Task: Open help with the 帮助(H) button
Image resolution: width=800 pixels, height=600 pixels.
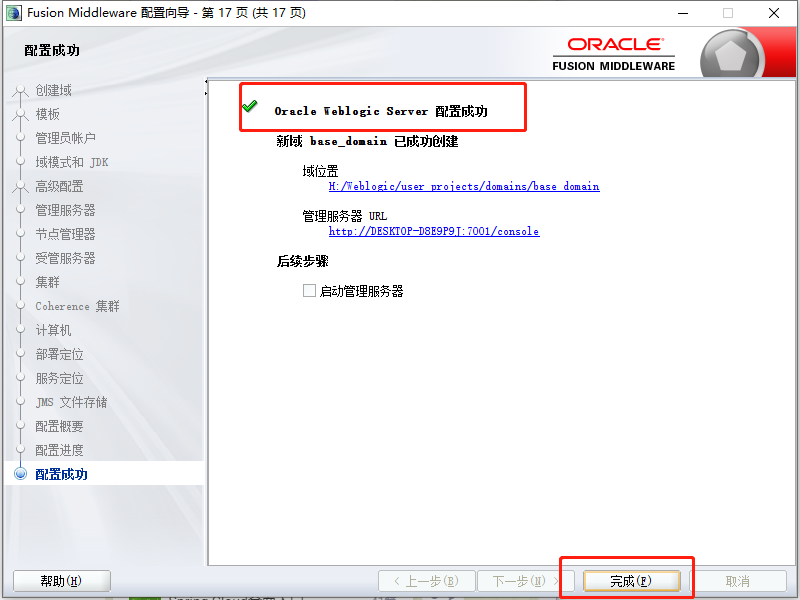Action: tap(61, 581)
